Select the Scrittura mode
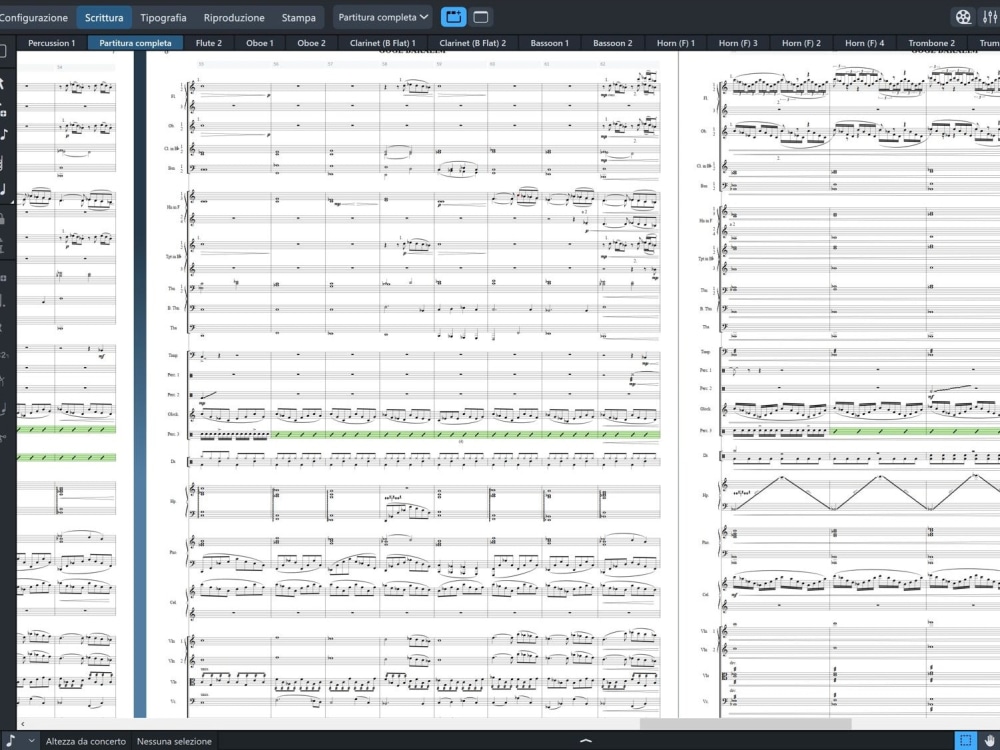Viewport: 1000px width, 750px height. click(104, 17)
